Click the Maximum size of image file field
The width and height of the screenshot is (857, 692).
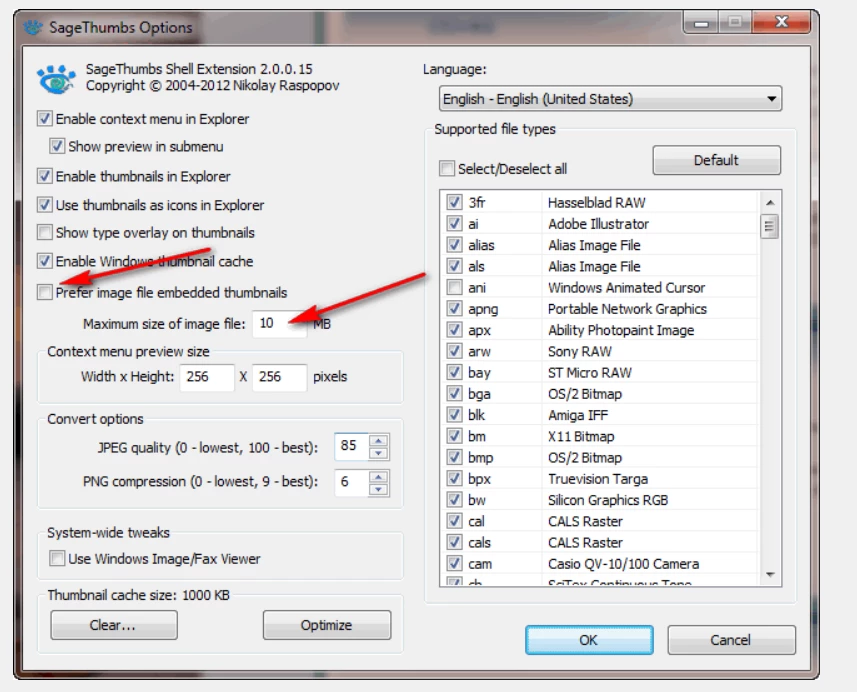(x=280, y=324)
